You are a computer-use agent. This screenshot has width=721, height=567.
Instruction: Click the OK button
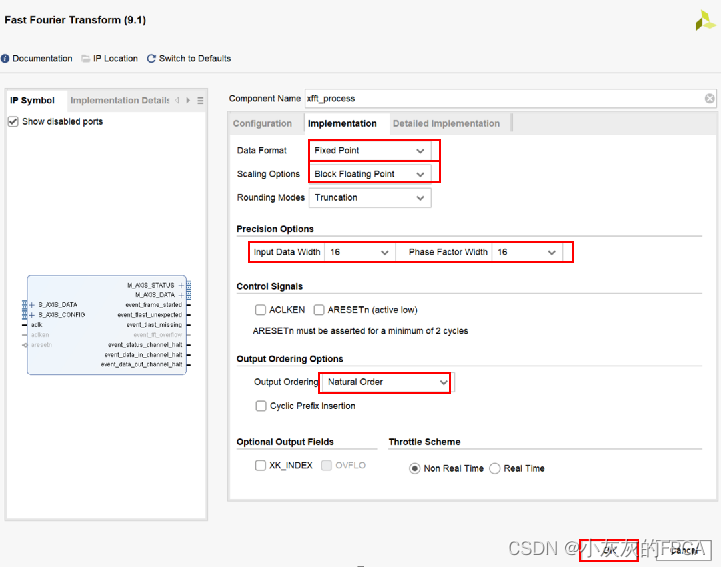tap(609, 550)
